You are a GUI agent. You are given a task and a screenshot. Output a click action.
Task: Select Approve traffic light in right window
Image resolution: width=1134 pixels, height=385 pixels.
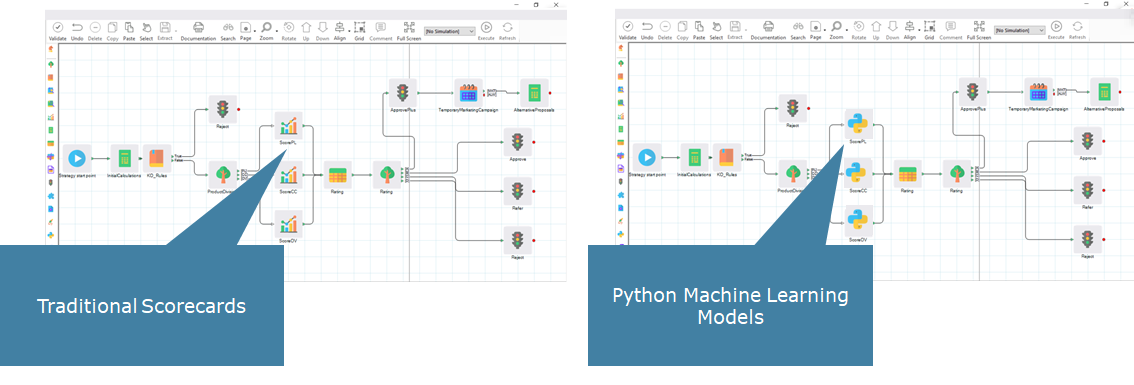1087,142
